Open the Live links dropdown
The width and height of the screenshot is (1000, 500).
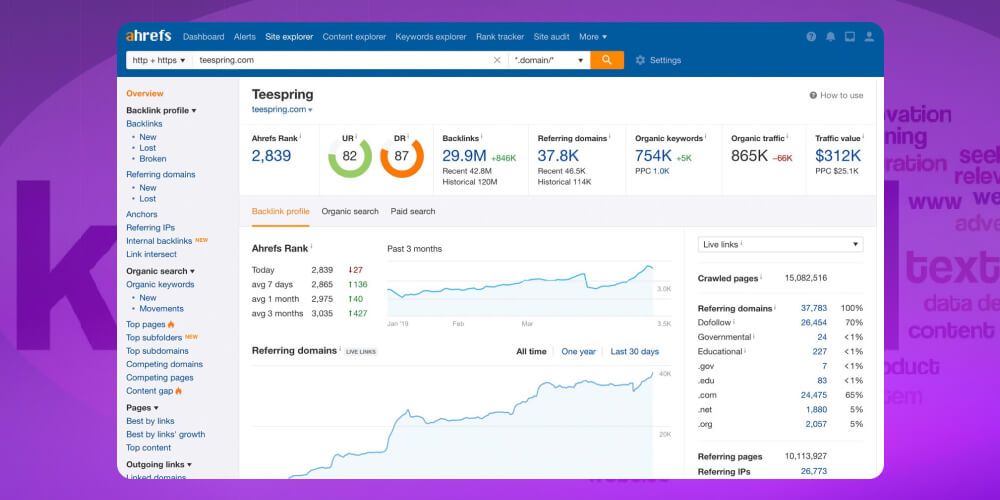click(780, 244)
